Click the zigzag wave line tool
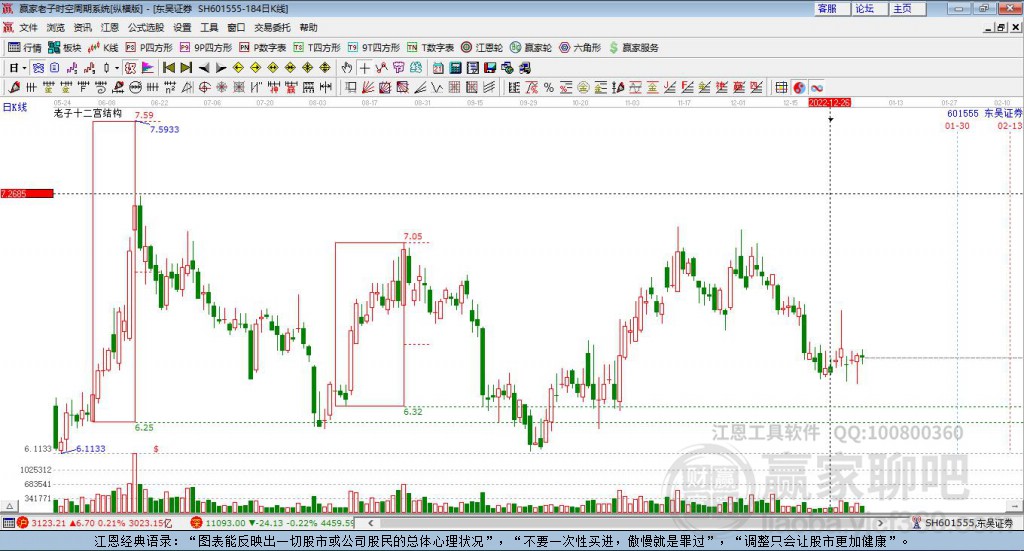 437,87
